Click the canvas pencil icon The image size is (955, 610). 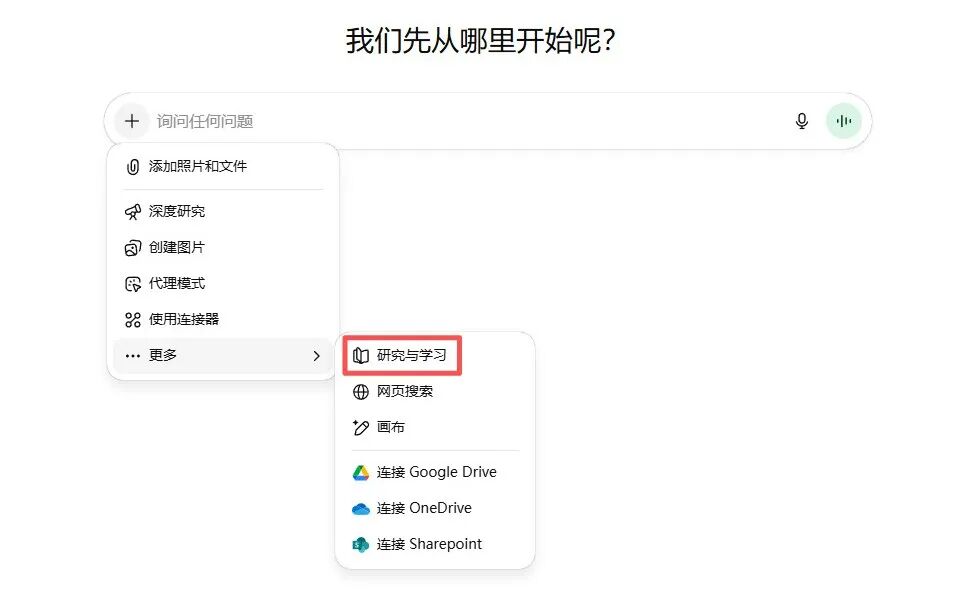click(361, 428)
